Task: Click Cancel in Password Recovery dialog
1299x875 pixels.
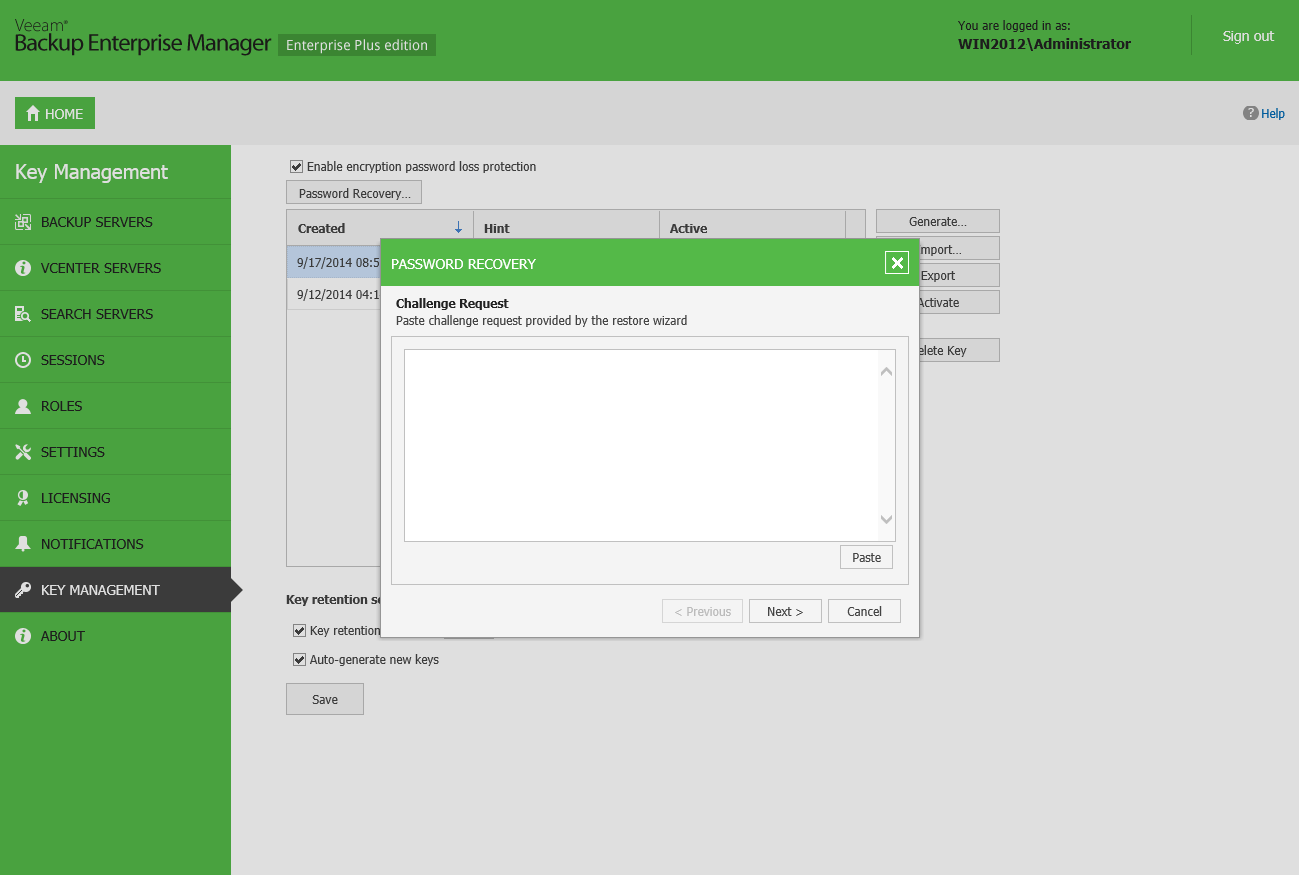Action: coord(864,611)
